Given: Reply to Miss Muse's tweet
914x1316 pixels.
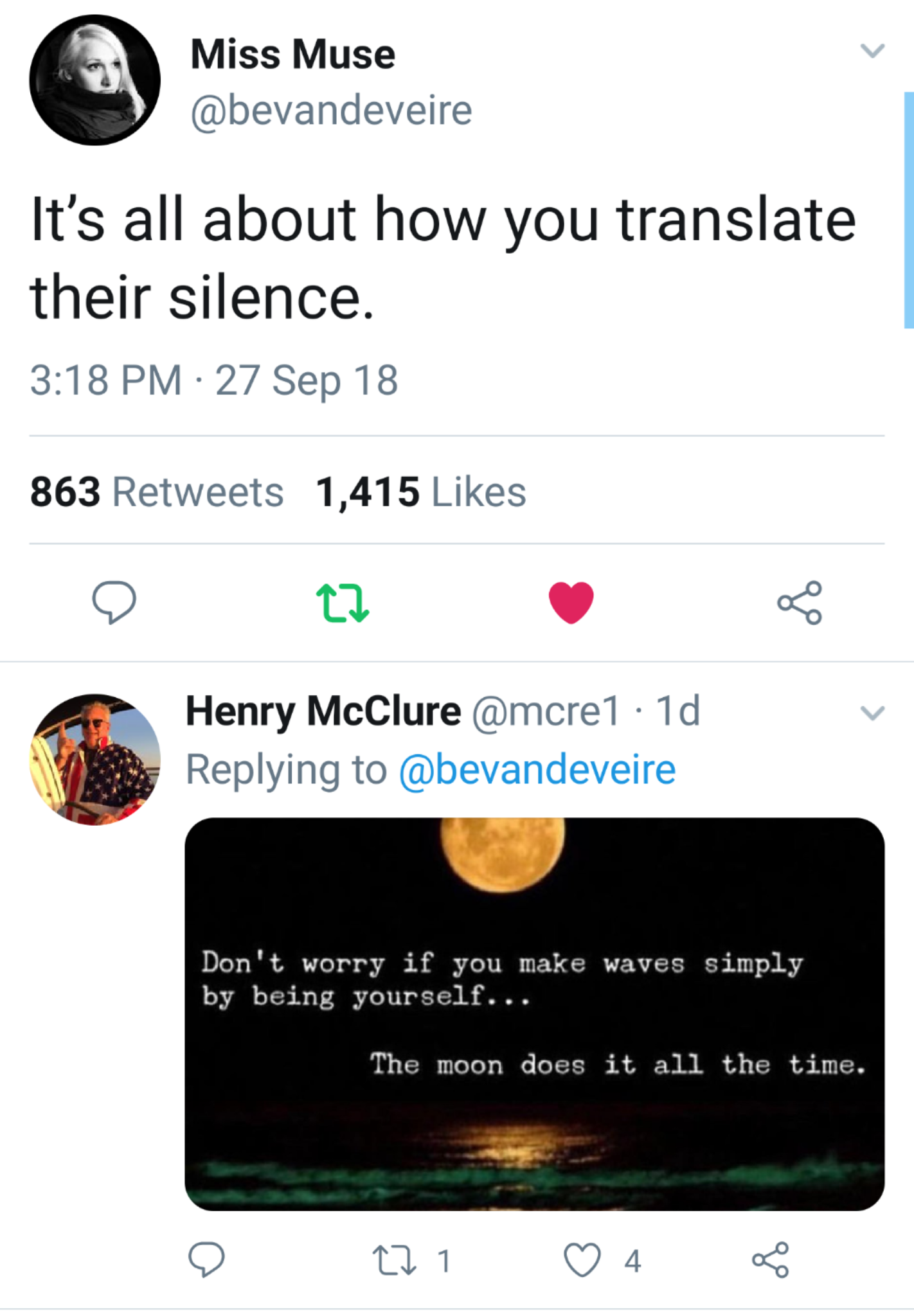Looking at the screenshot, I should [114, 602].
